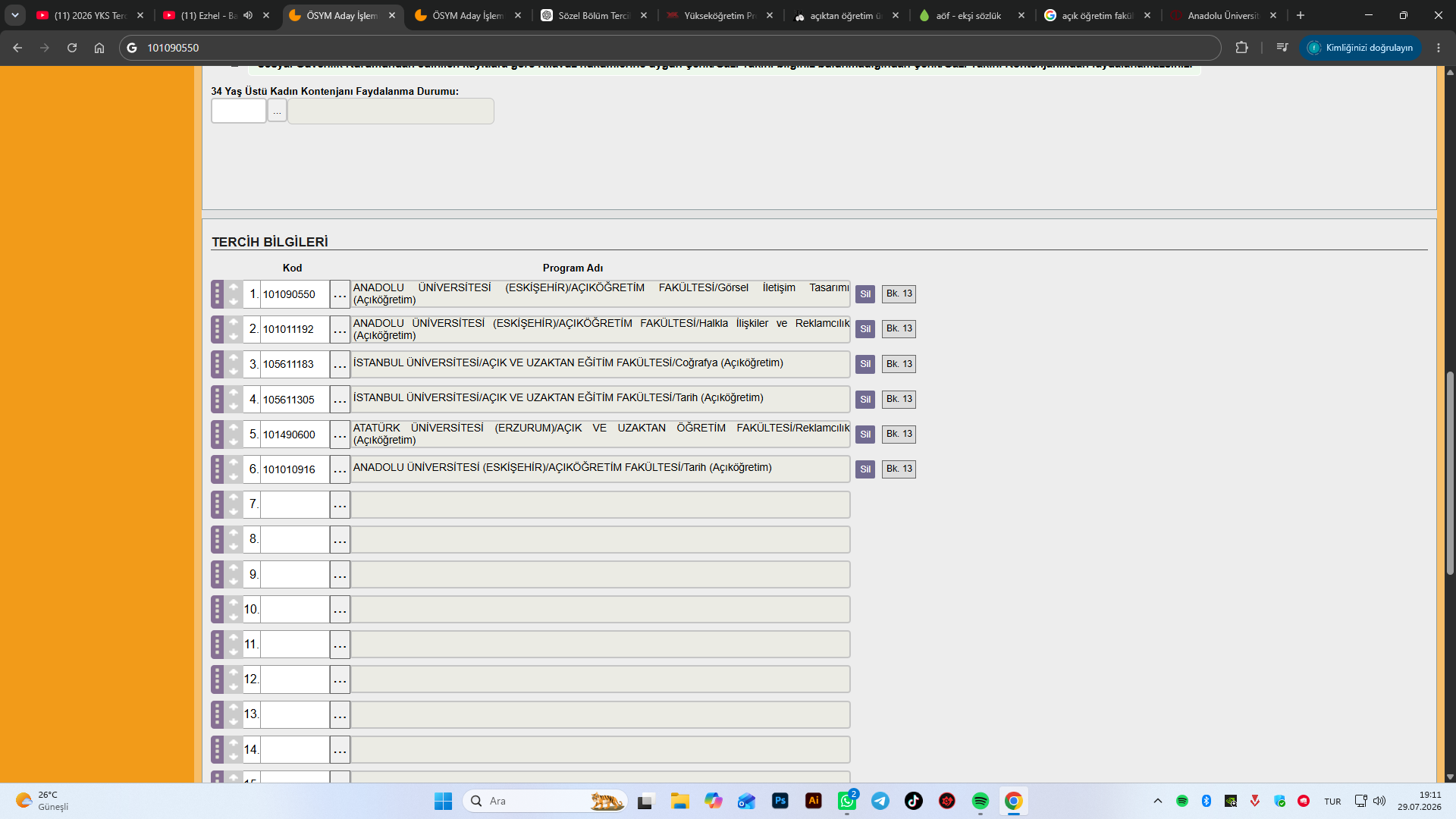The height and width of the screenshot is (819, 1456).
Task: Click the taskbar Ara search box
Action: click(x=545, y=801)
